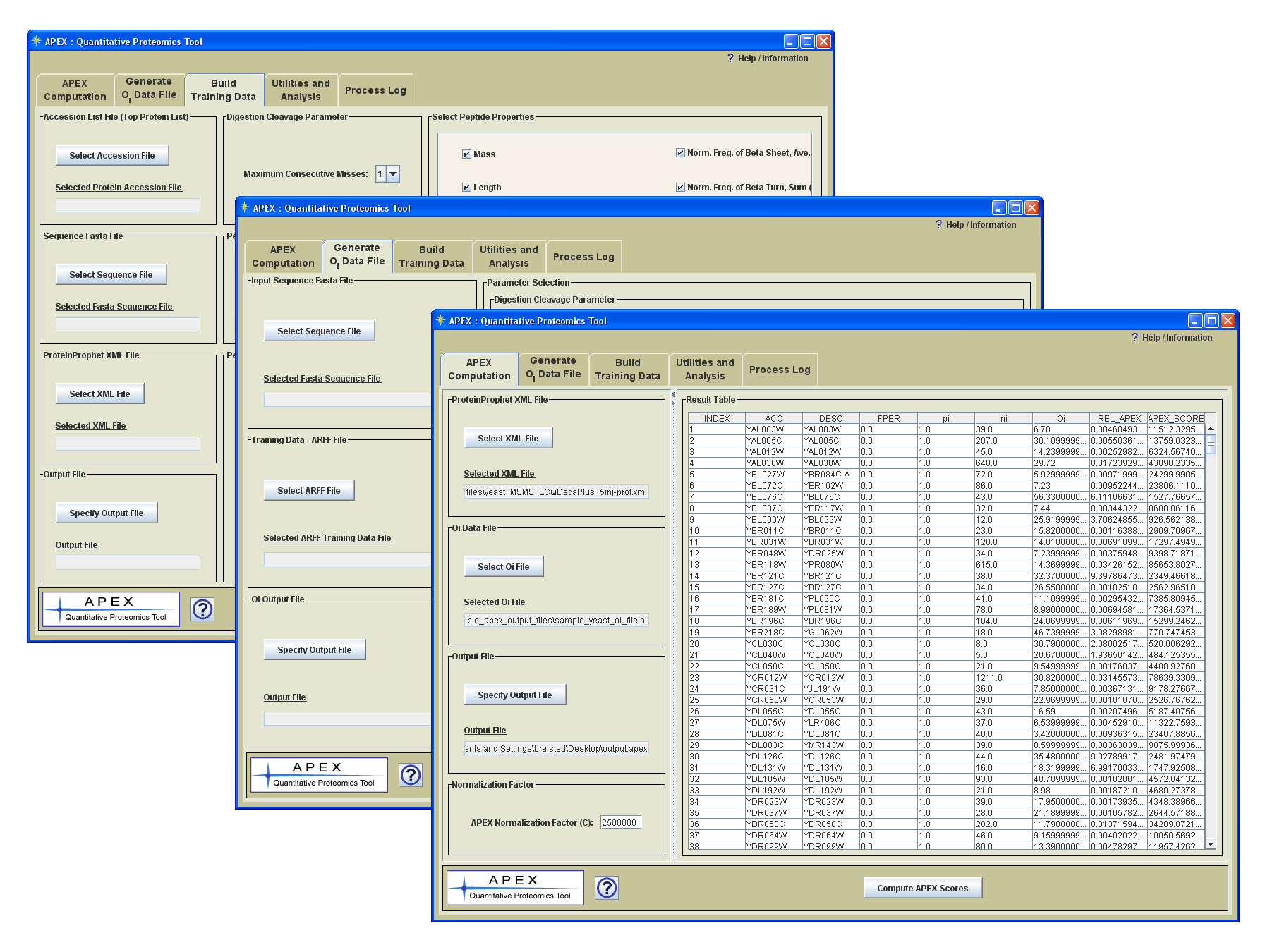Image resolution: width=1270 pixels, height=952 pixels.
Task: Collapse the split pane divider arrow left of Result Table
Action: coord(672,394)
